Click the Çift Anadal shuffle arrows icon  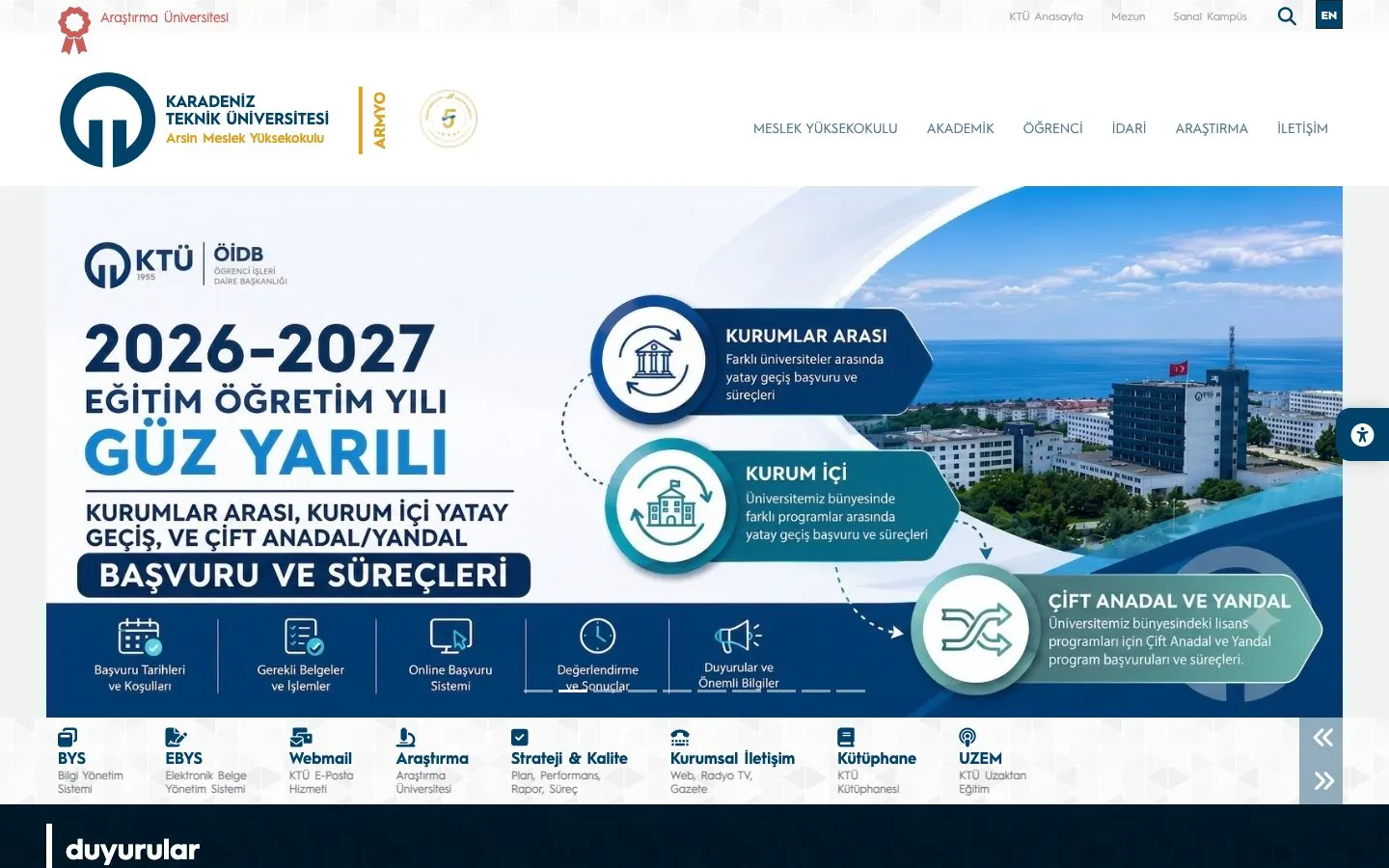point(976,630)
